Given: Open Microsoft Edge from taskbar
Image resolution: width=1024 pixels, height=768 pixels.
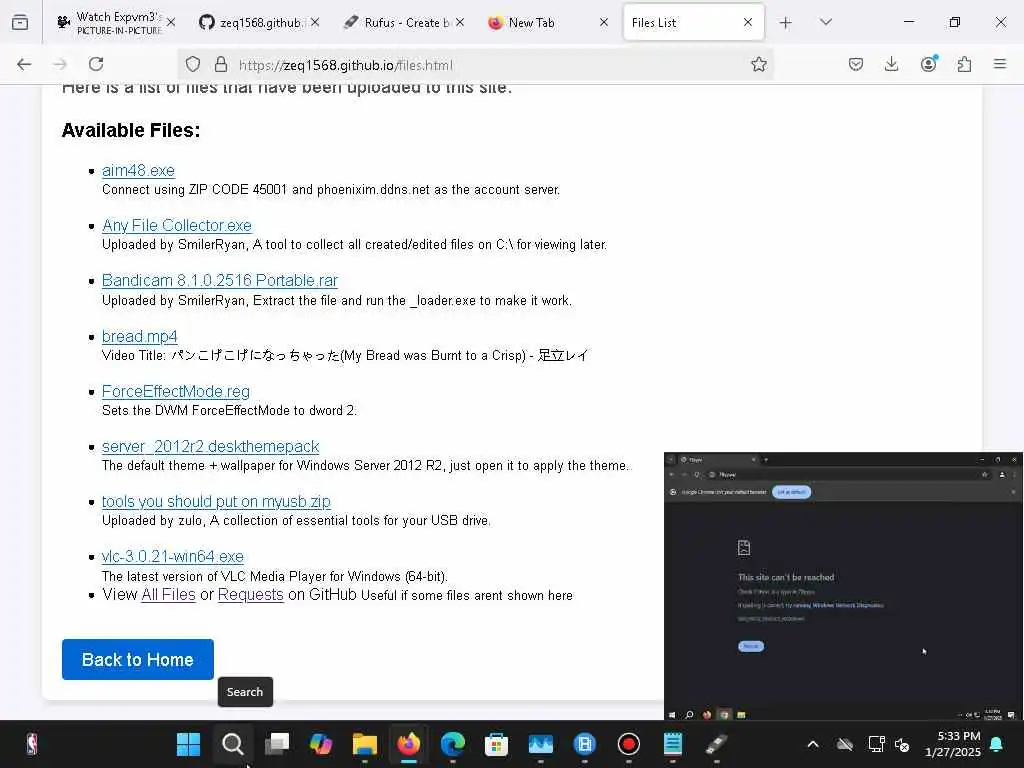Looking at the screenshot, I should [453, 744].
